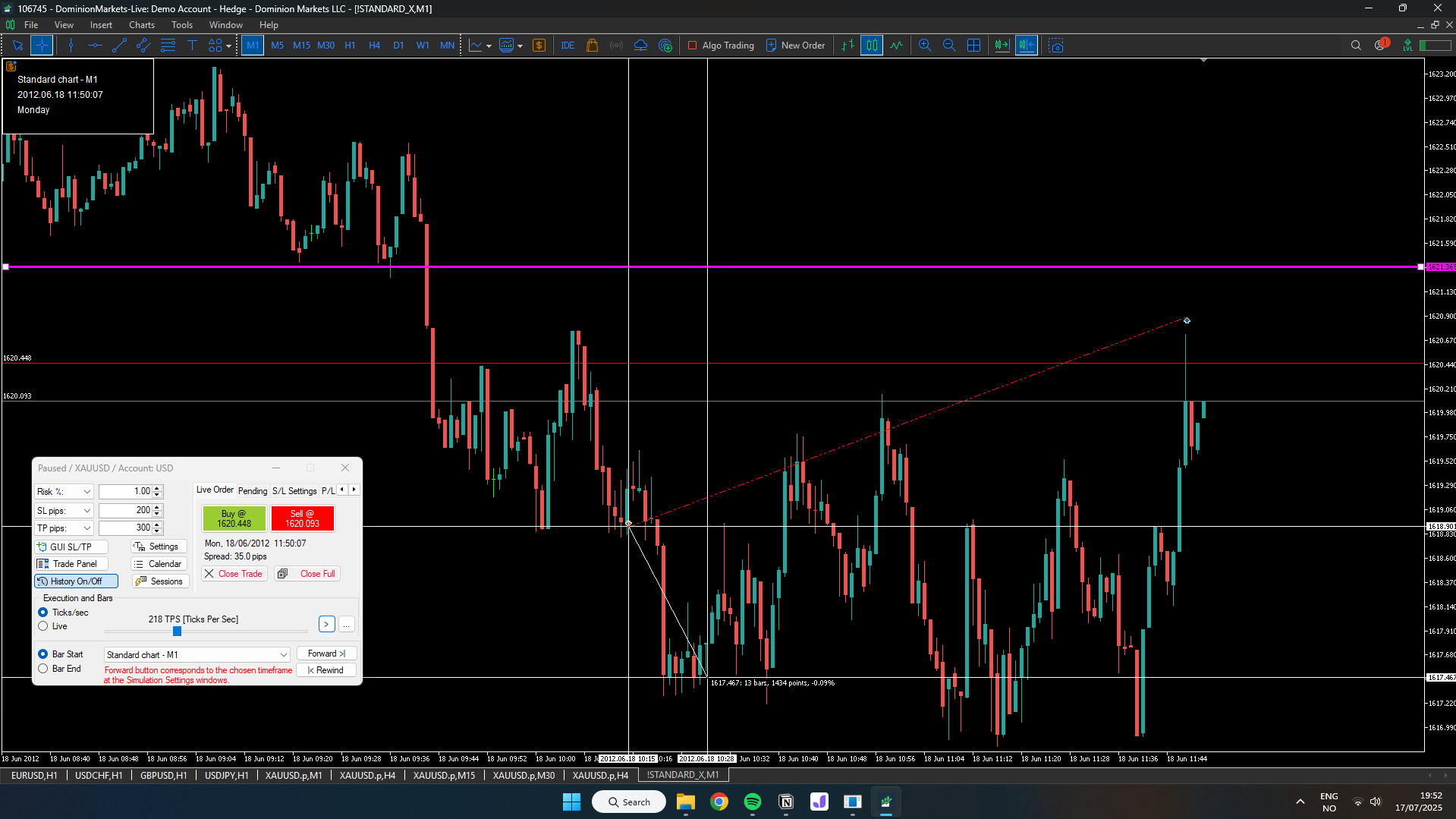Open the Market shopping bag icon
Image resolution: width=1456 pixels, height=819 pixels.
pyautogui.click(x=592, y=46)
